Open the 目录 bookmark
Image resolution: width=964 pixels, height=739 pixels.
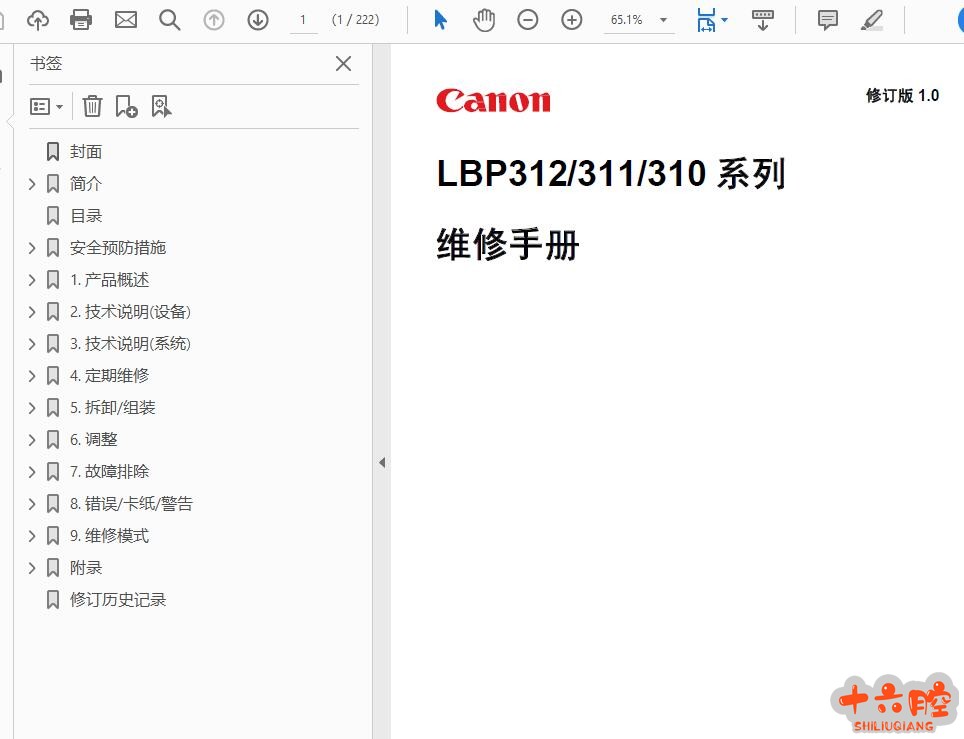tap(86, 216)
